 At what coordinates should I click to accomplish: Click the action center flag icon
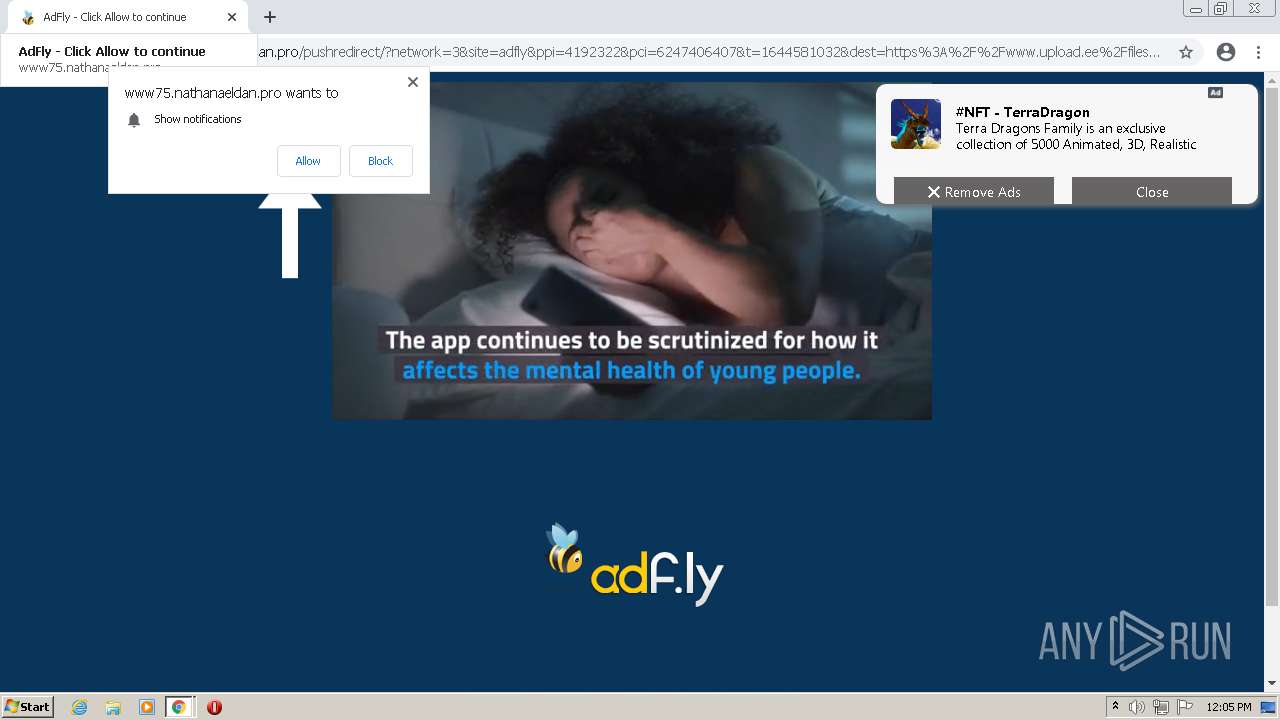tap(1184, 707)
